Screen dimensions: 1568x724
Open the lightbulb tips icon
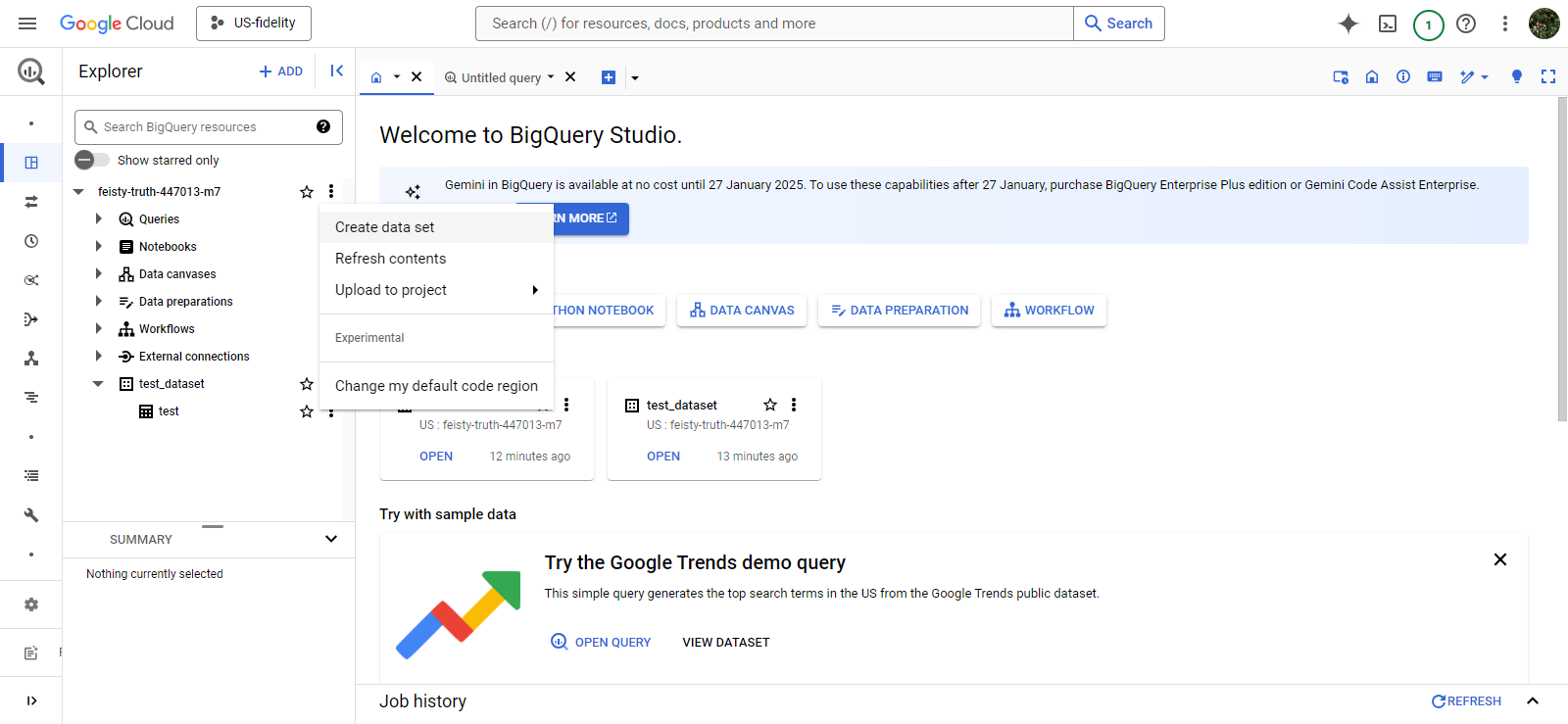click(x=1517, y=76)
